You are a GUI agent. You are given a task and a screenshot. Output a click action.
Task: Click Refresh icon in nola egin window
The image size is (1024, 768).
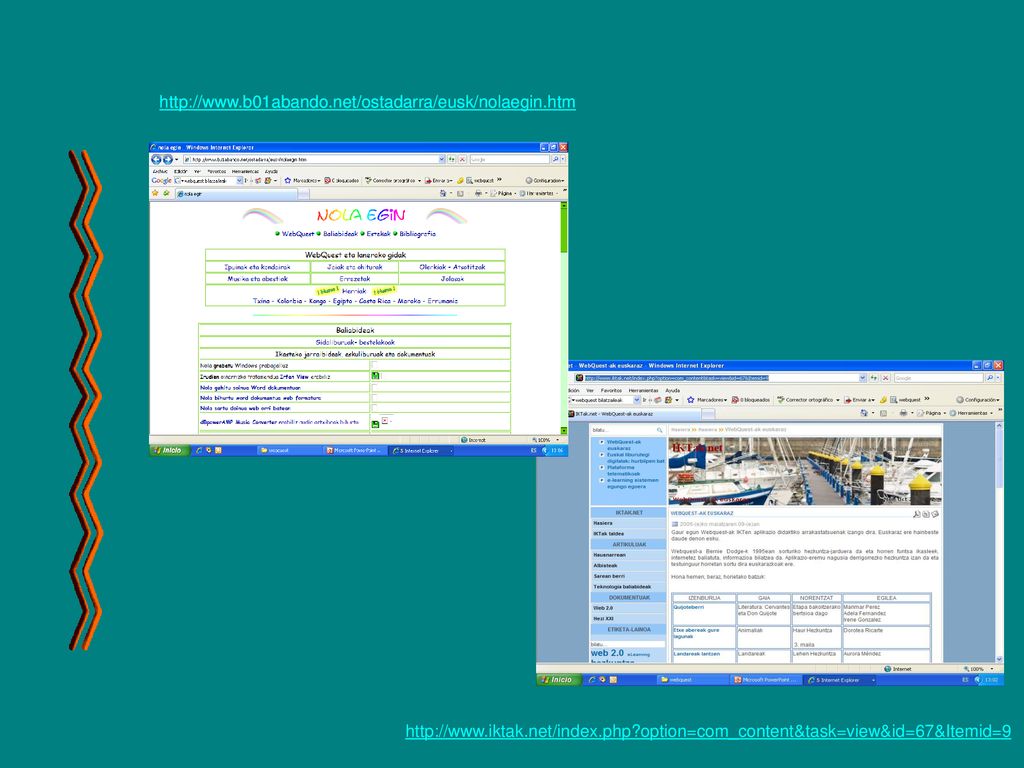[451, 159]
